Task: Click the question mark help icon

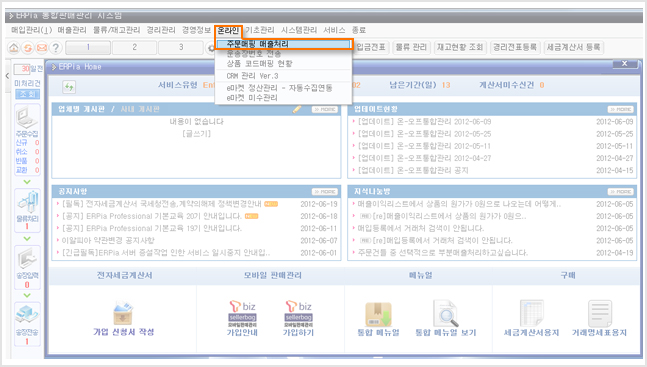Action: click(x=55, y=48)
